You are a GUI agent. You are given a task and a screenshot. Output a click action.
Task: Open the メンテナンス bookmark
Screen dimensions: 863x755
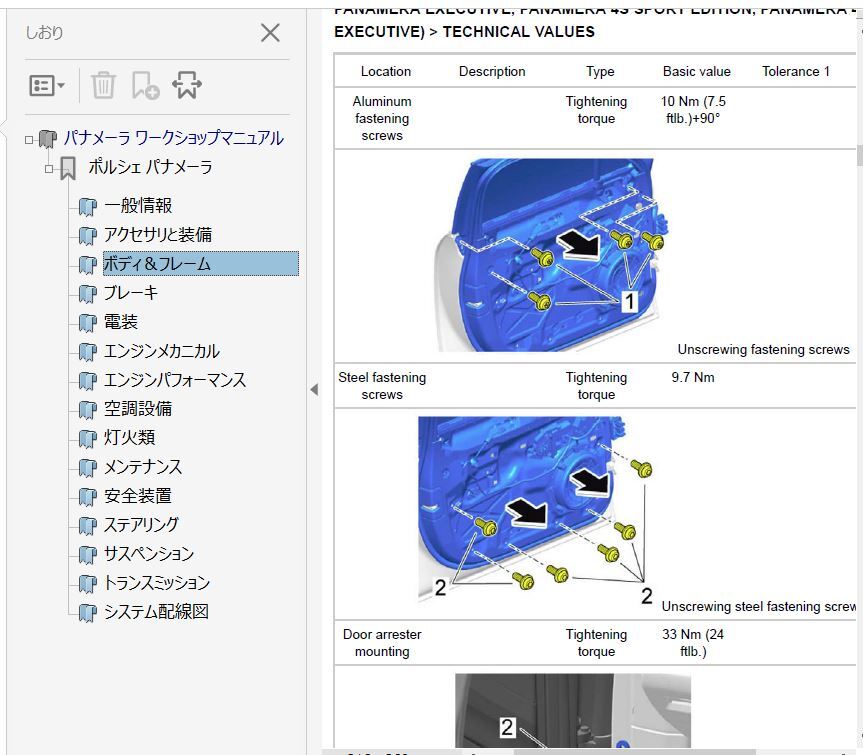pos(143,467)
